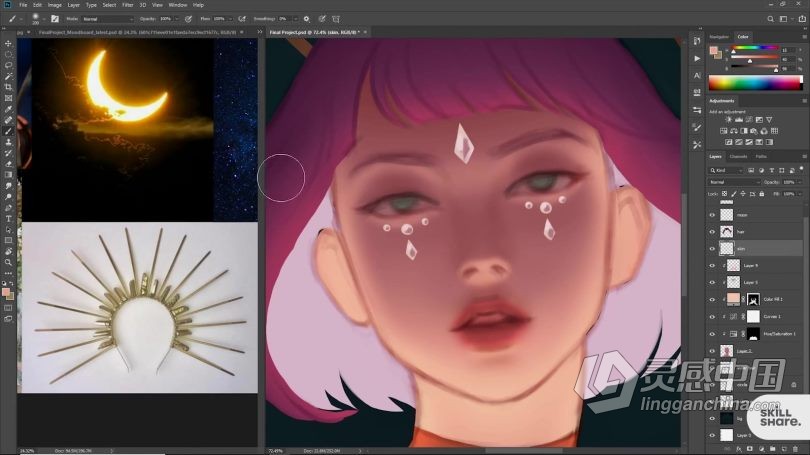Add Brightness/Contrast adjustment icon
810x455 pixels.
point(728,120)
